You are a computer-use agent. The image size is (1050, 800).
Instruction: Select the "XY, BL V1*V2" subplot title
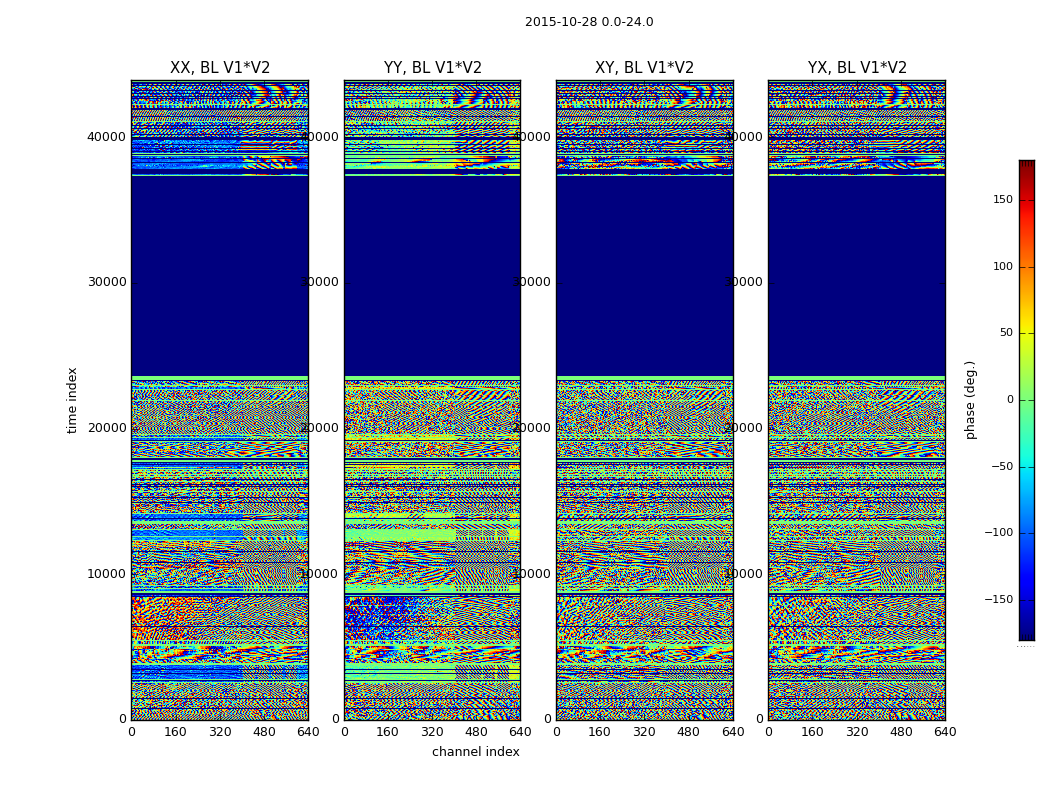click(644, 68)
